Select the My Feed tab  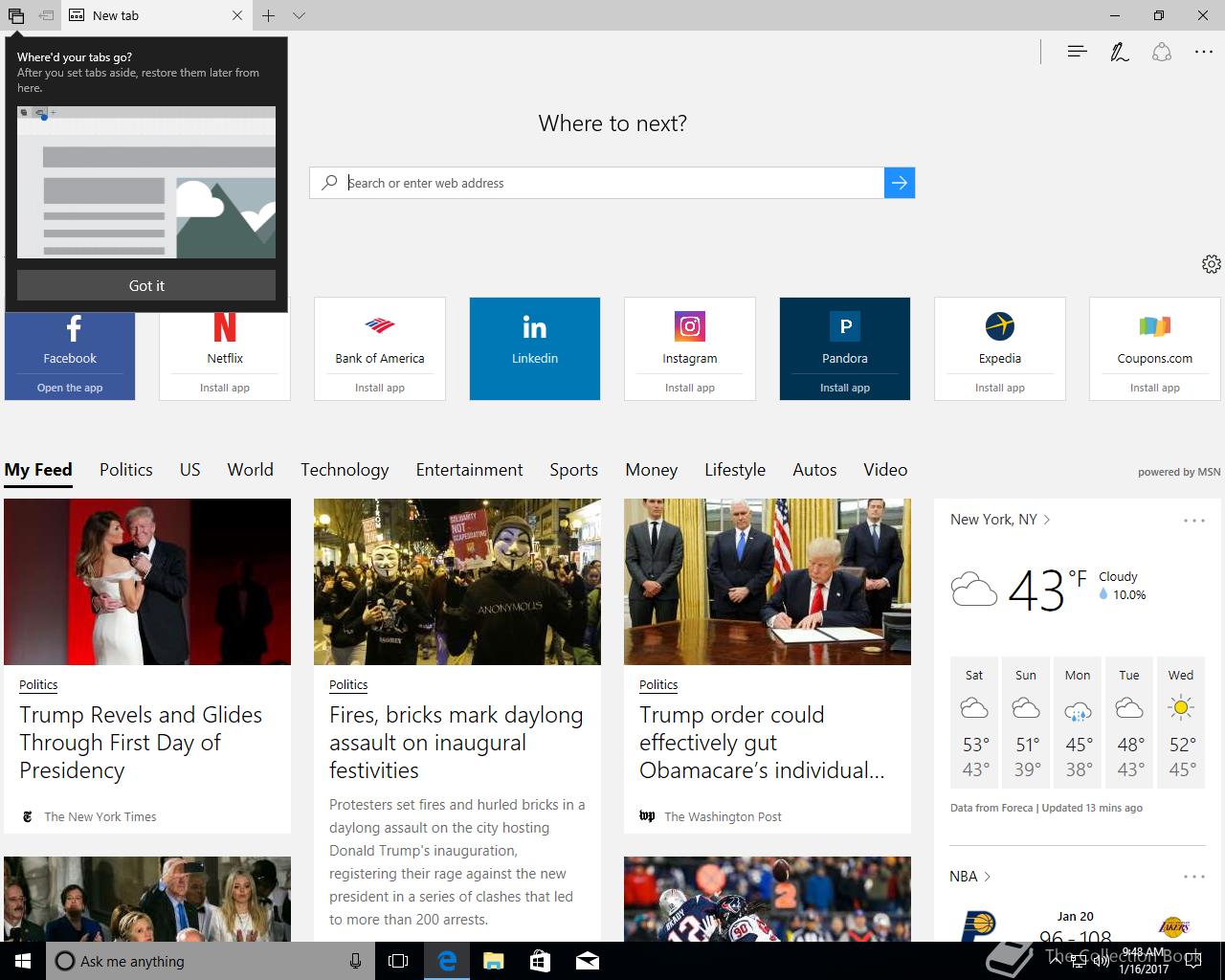pyautogui.click(x=38, y=470)
